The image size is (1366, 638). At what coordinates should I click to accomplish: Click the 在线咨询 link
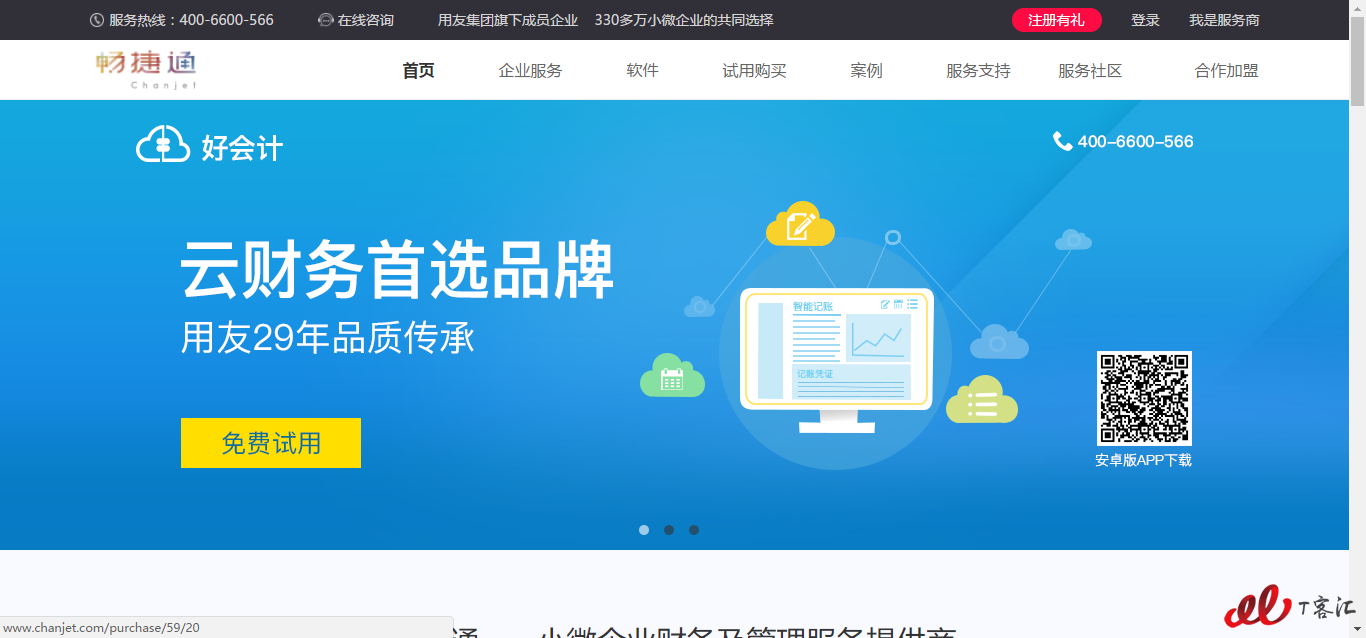point(365,20)
